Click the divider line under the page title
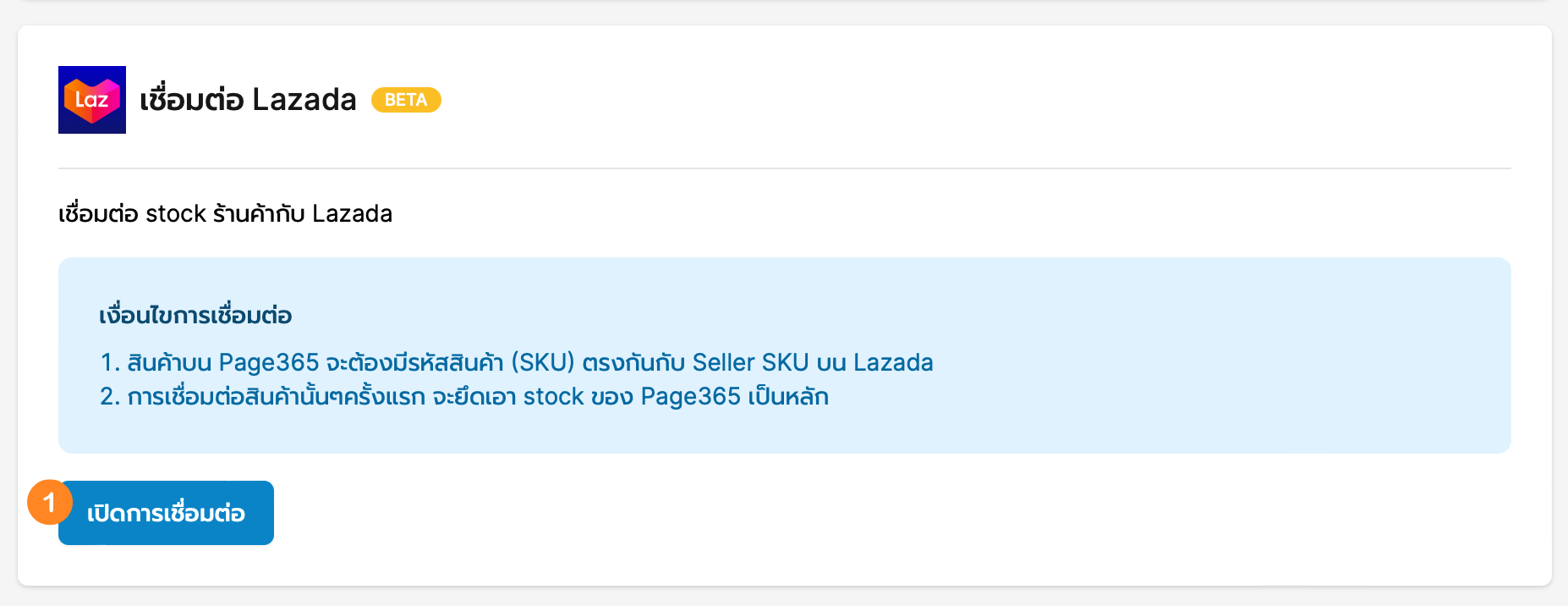The width and height of the screenshot is (1568, 606). click(x=784, y=167)
